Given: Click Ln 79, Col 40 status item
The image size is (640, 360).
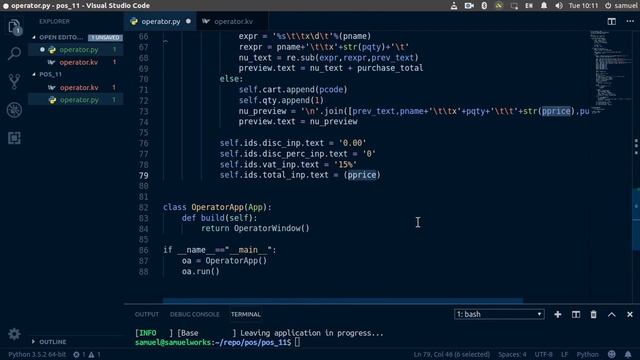Looking at the screenshot, I should point(451,354).
